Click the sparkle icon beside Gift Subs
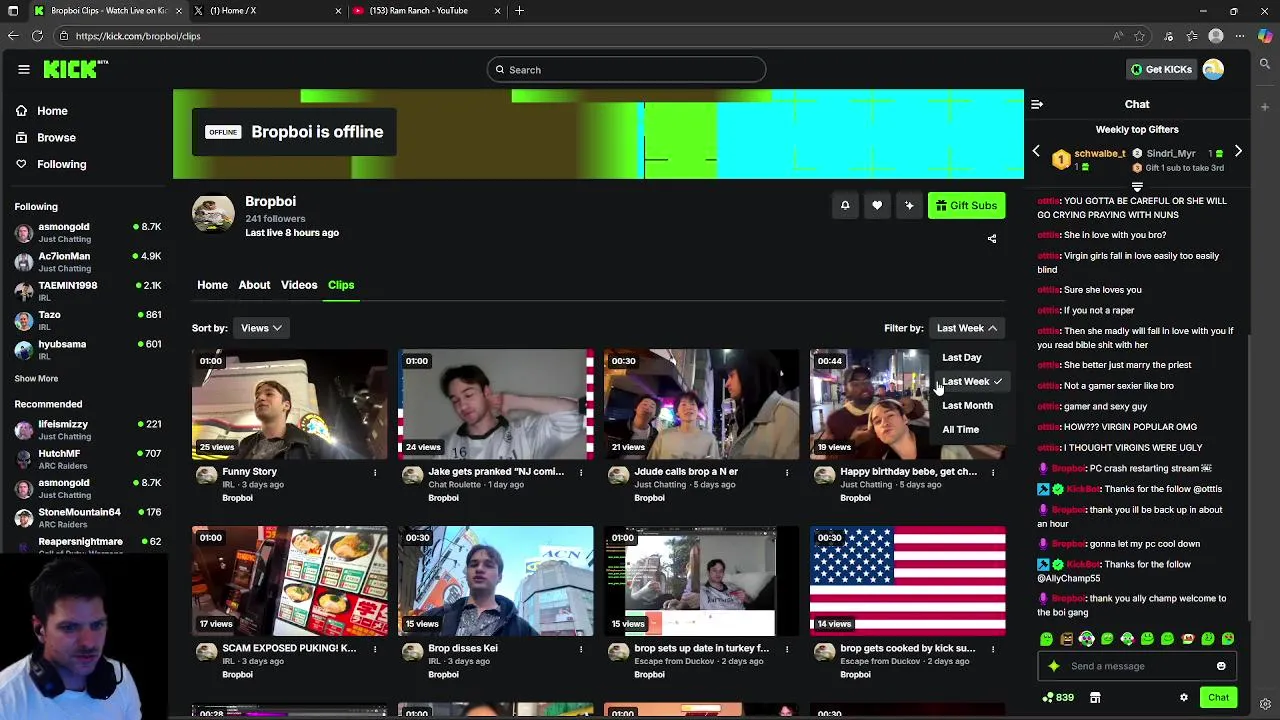 pos(909,205)
